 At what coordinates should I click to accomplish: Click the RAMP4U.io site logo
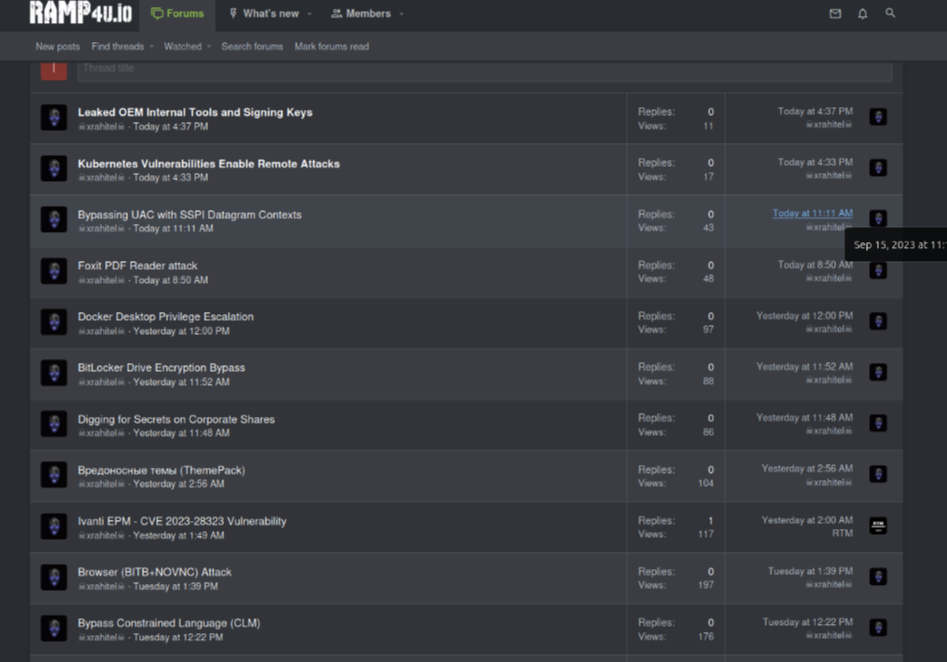[x=80, y=13]
